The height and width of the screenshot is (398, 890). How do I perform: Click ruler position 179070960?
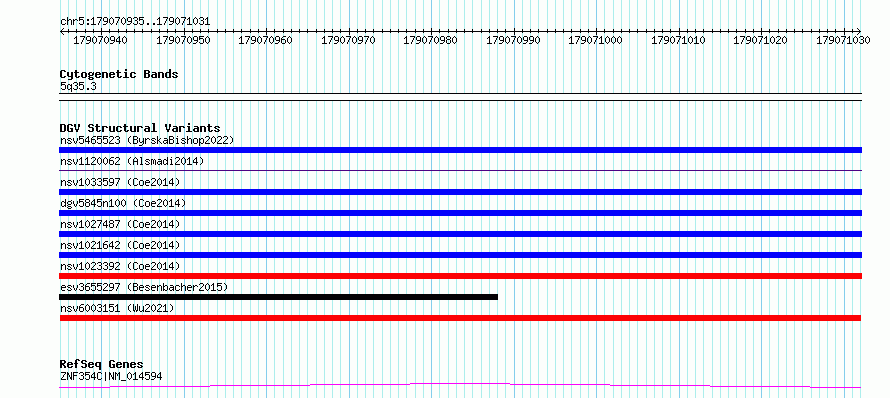[x=266, y=40]
